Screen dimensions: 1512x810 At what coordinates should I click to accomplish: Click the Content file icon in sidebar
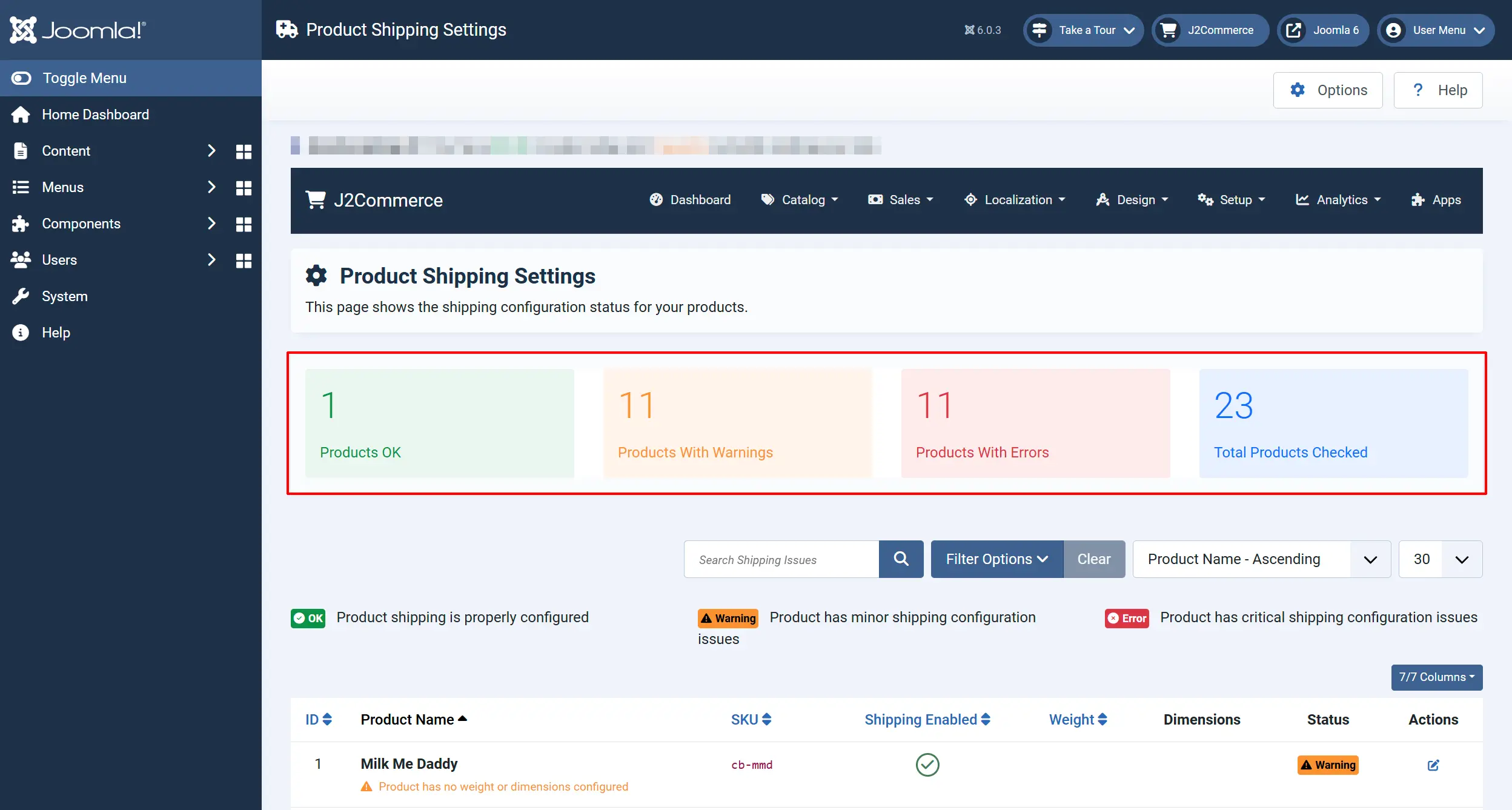[21, 151]
